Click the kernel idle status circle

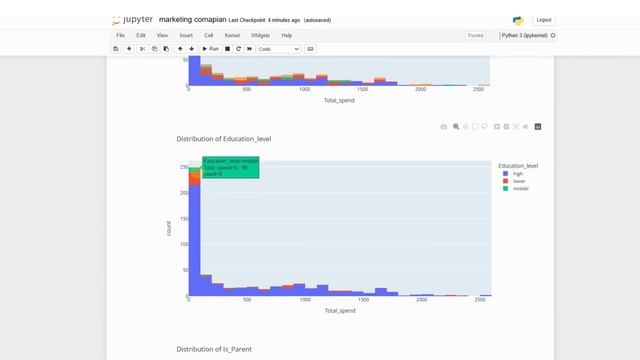[553, 36]
